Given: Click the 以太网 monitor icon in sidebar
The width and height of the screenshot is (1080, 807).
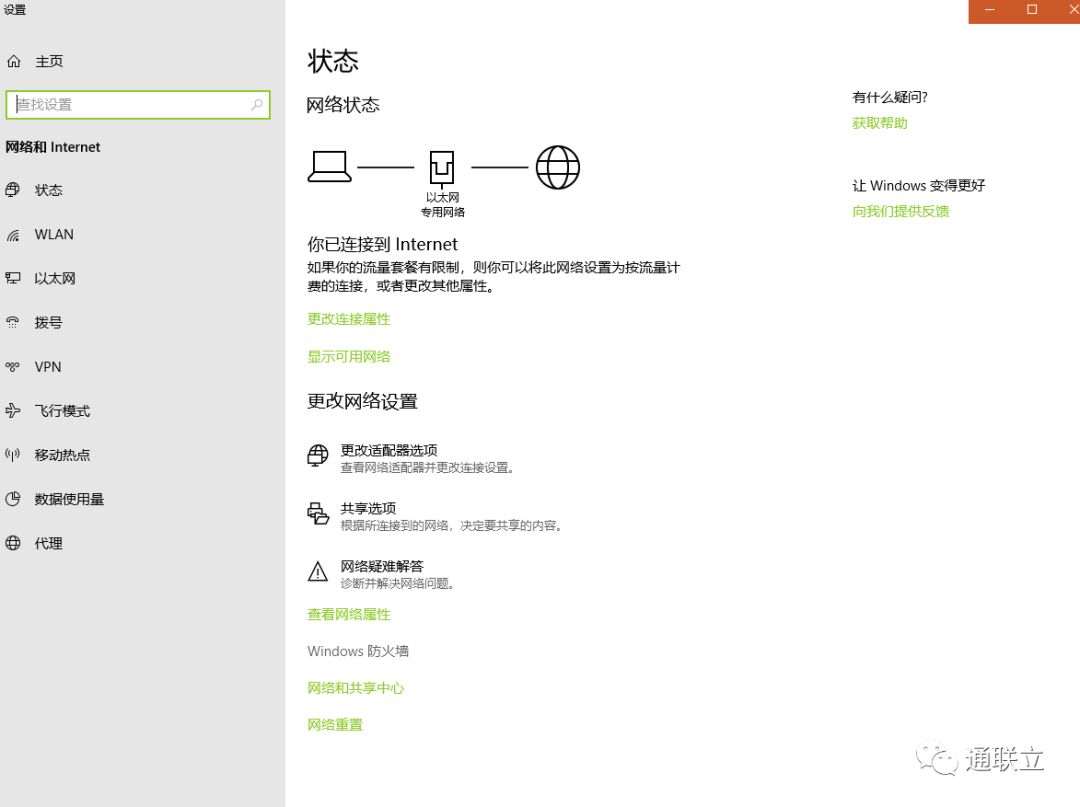Looking at the screenshot, I should (12, 278).
